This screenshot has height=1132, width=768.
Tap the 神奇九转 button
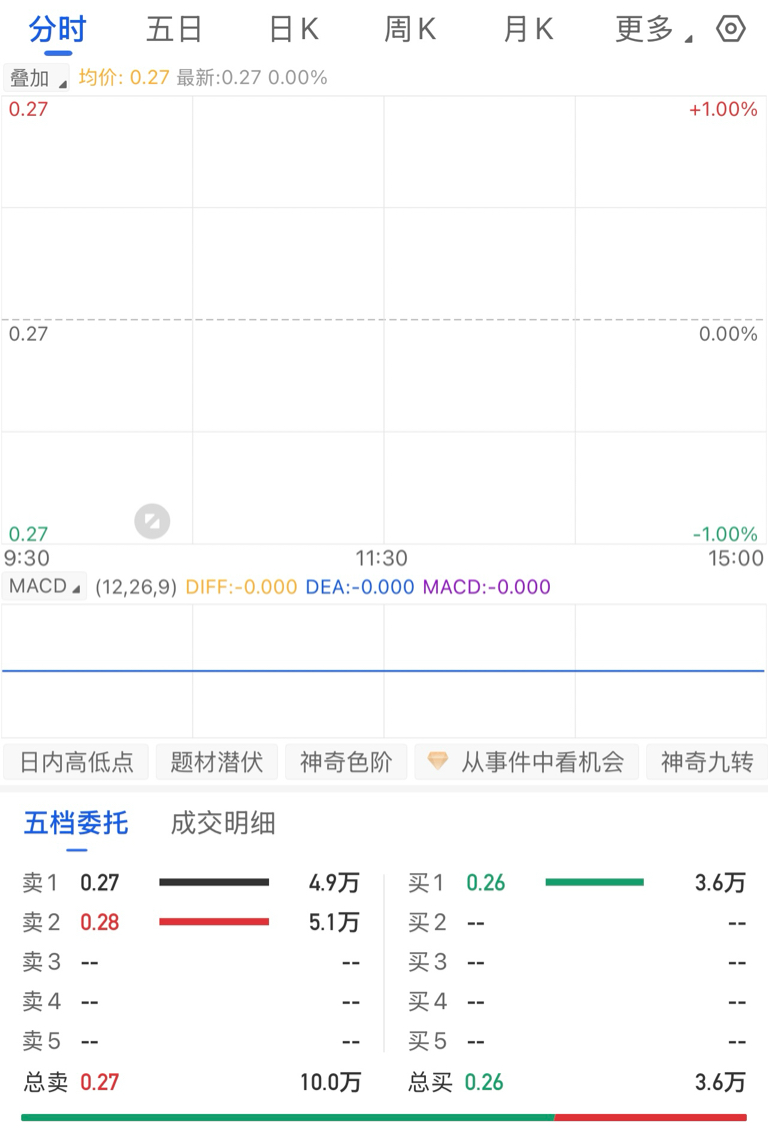coord(707,762)
